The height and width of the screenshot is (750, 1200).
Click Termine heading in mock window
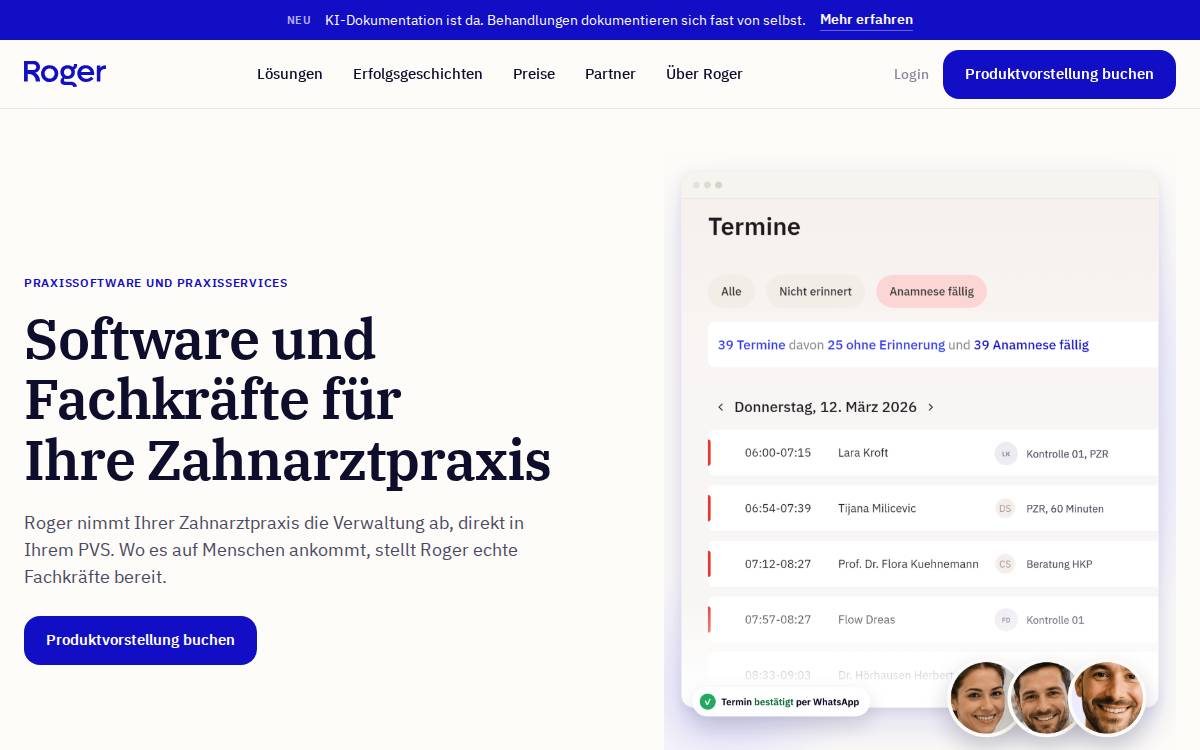(x=754, y=227)
